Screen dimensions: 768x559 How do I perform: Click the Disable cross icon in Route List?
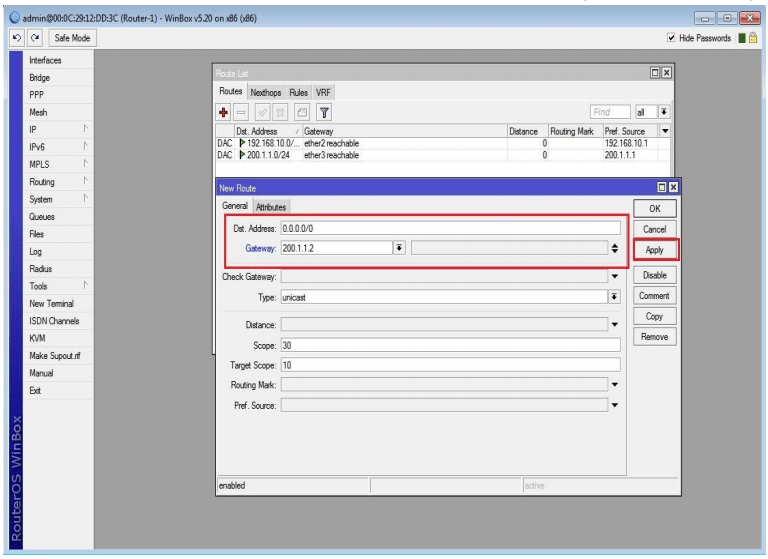click(x=280, y=113)
